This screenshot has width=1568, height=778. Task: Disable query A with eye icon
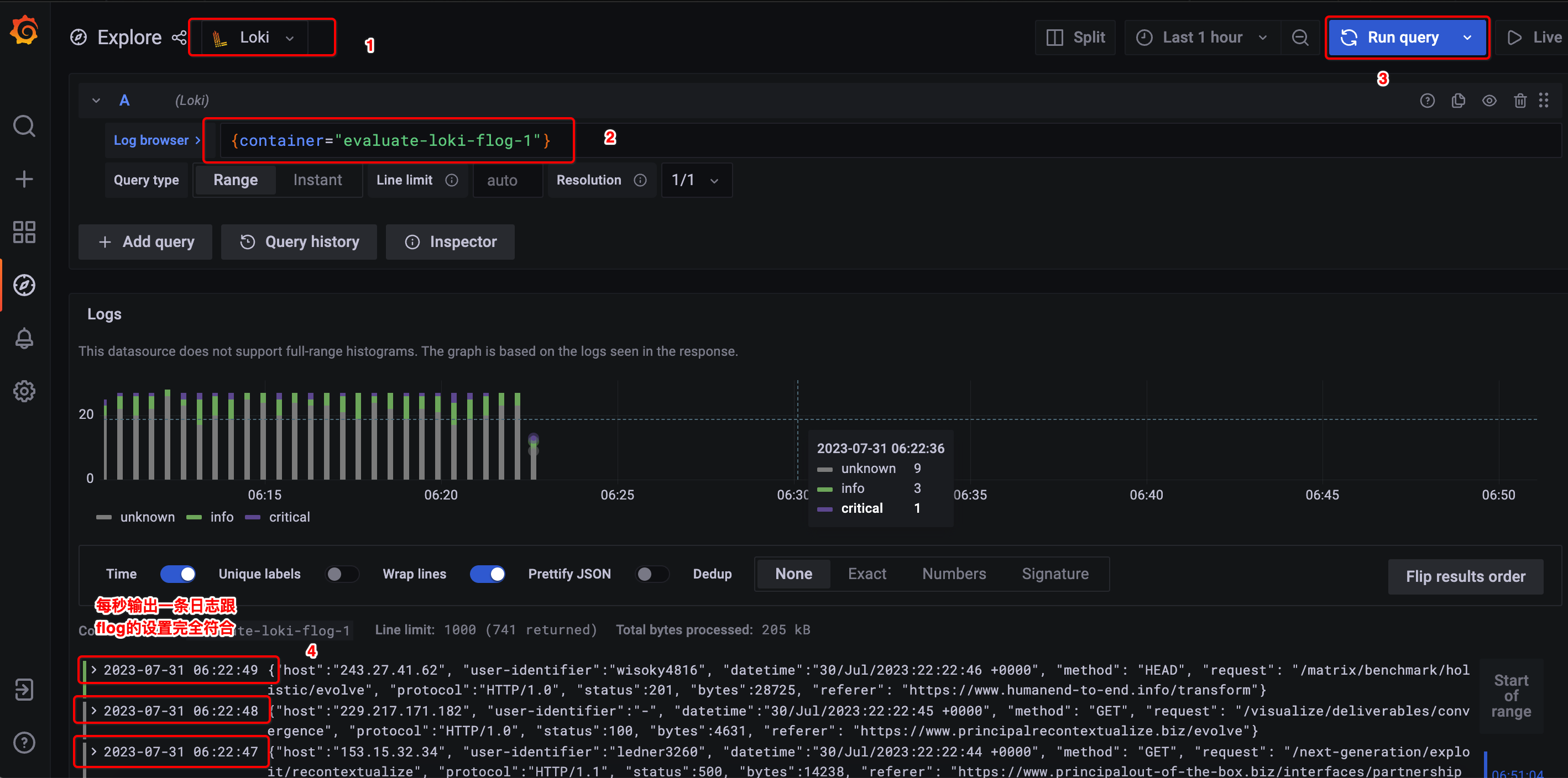tap(1489, 101)
